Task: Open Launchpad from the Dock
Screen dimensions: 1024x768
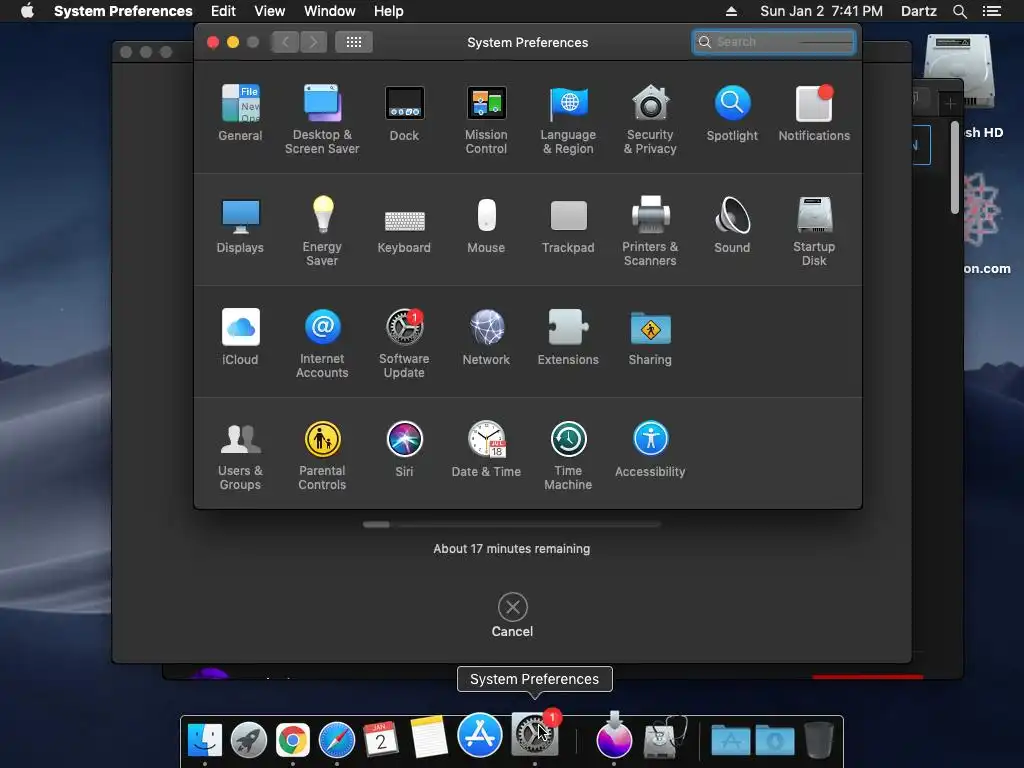Action: 249,739
